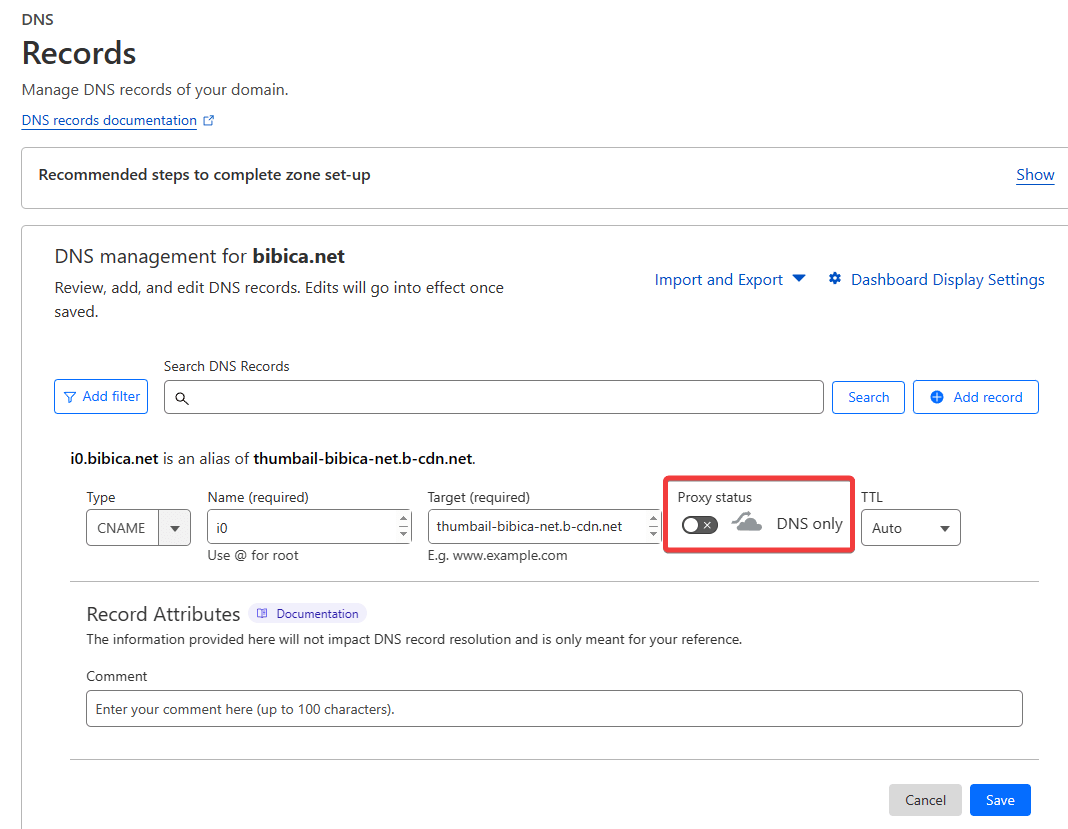The height and width of the screenshot is (829, 1068).
Task: Click the 'Record Attributes' heading
Action: [163, 614]
